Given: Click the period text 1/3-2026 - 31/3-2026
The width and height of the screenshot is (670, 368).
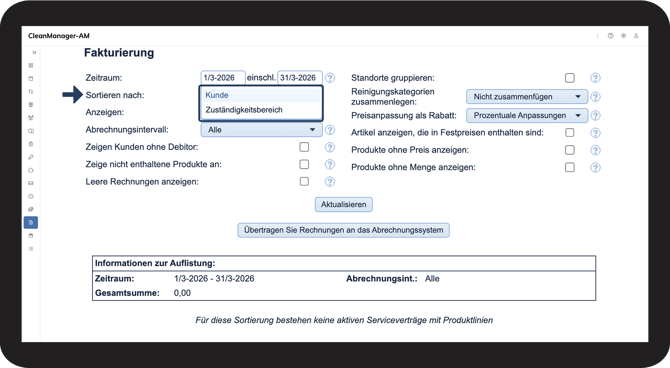Looking at the screenshot, I should coord(214,279).
